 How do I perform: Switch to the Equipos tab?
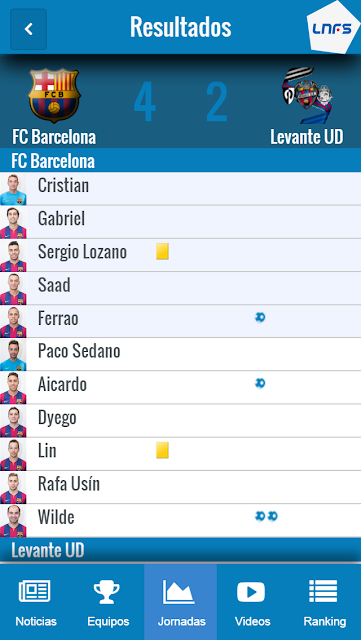click(108, 602)
